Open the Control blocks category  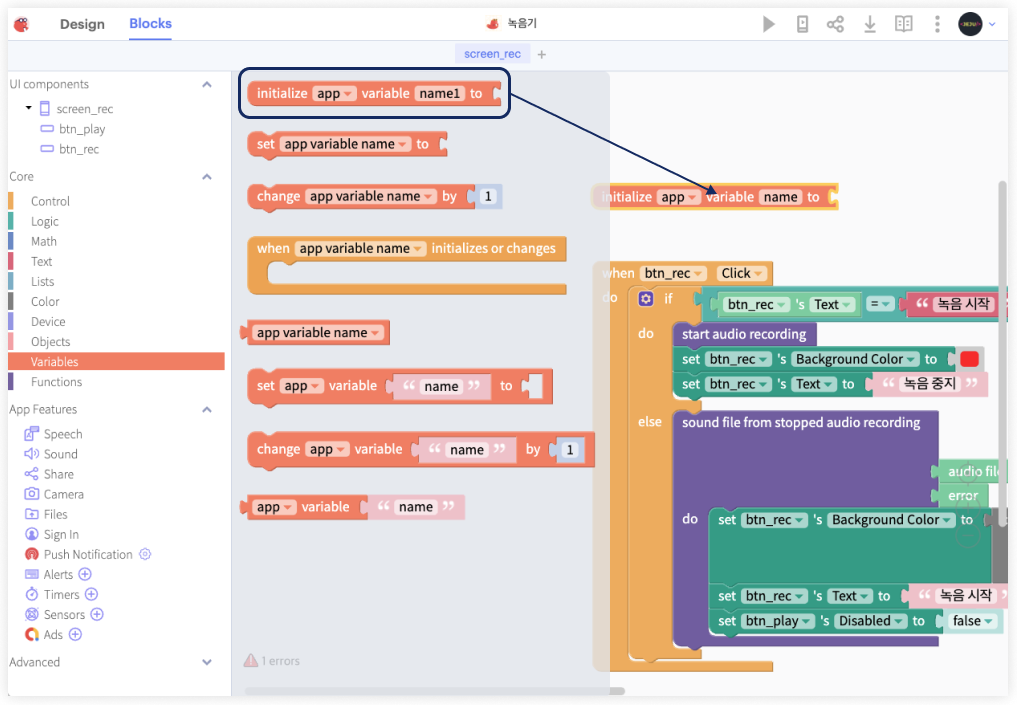click(x=50, y=201)
